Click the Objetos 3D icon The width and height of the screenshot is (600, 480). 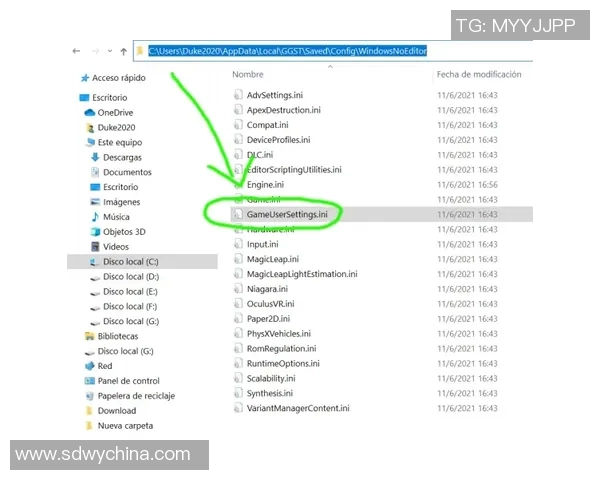point(95,231)
